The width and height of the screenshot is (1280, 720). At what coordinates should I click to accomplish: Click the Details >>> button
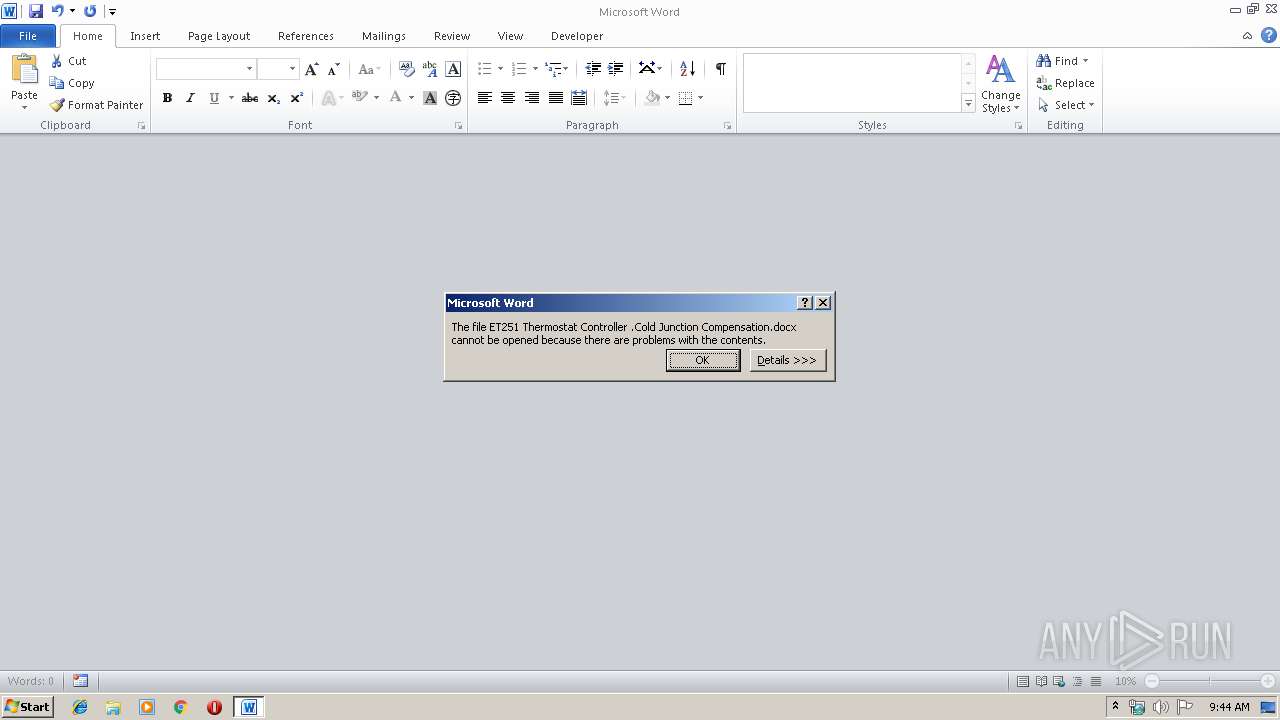(788, 360)
